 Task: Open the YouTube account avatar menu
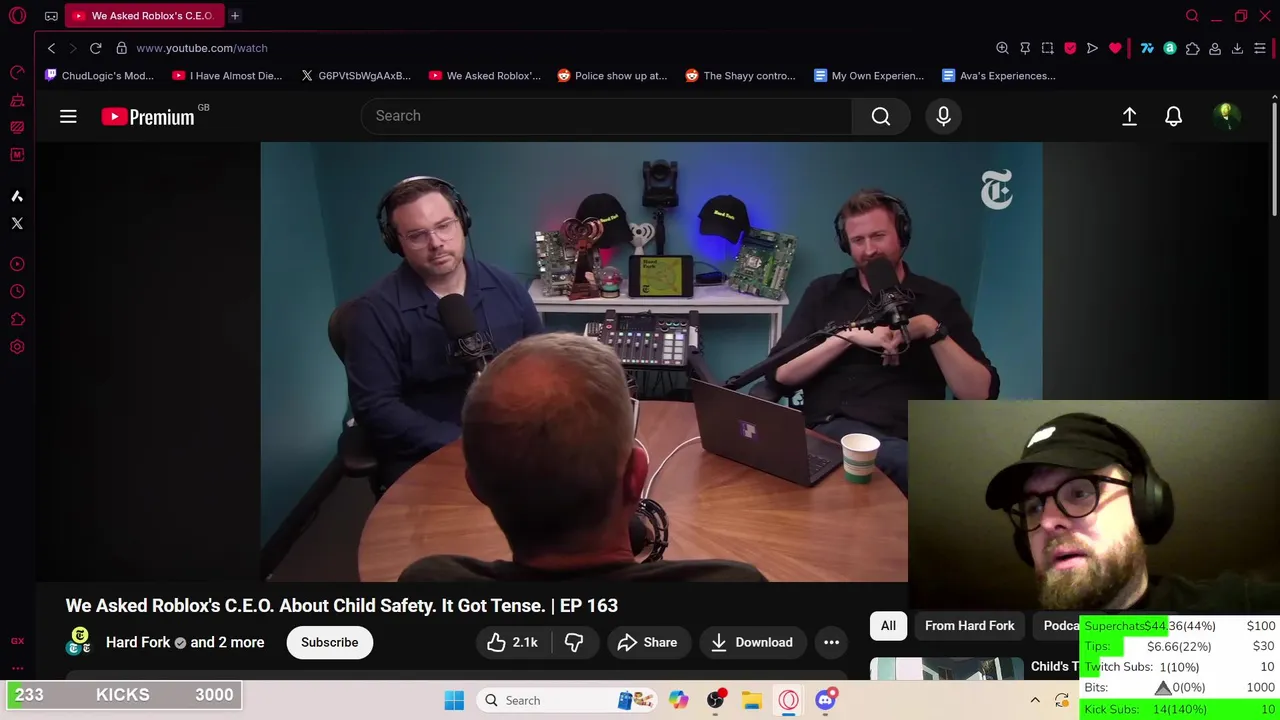coord(1226,117)
